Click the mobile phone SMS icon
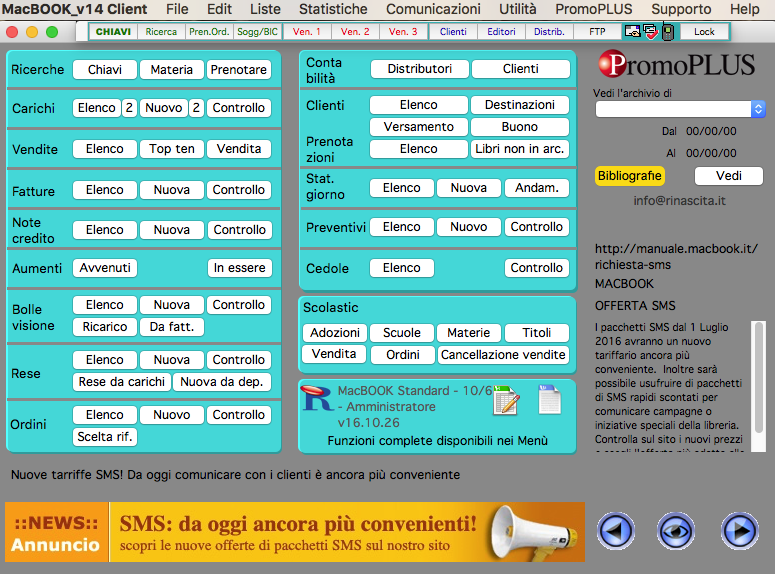This screenshot has height=574, width=775. pos(668,32)
